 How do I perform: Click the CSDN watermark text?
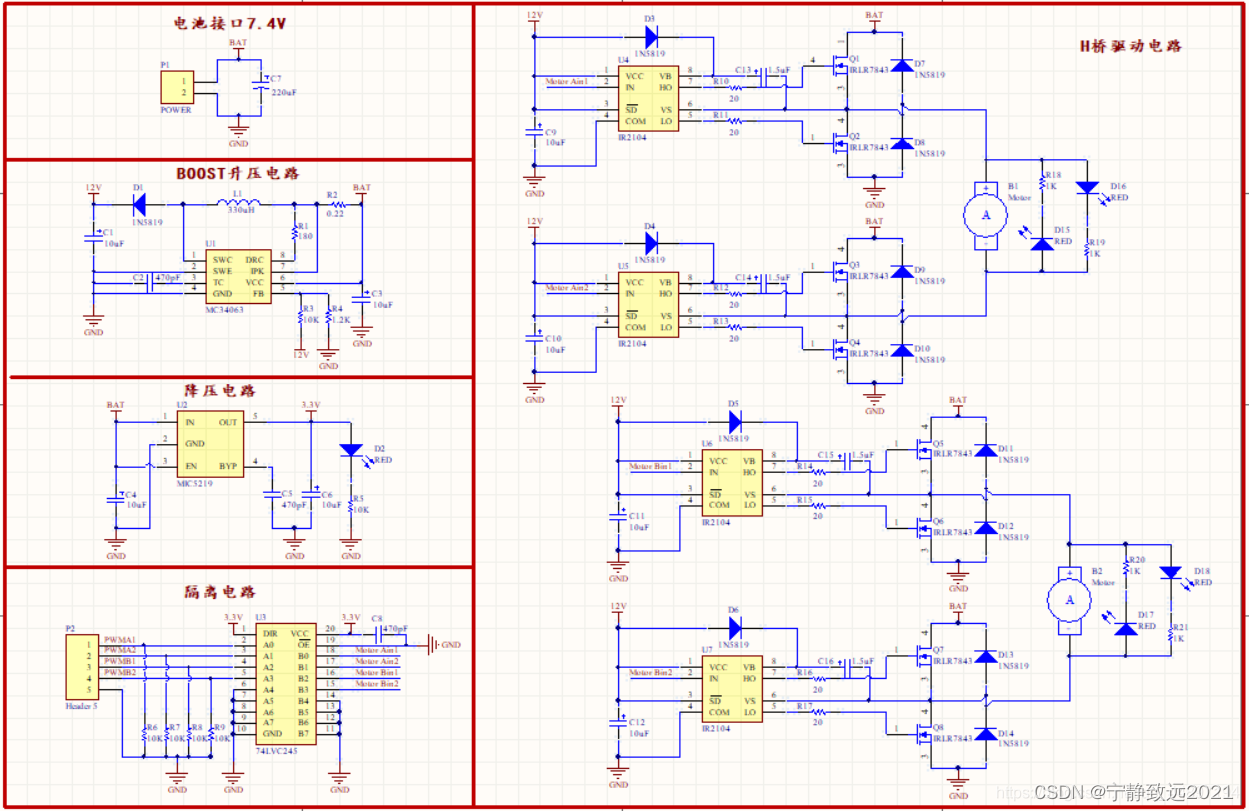pyautogui.click(x=1134, y=793)
